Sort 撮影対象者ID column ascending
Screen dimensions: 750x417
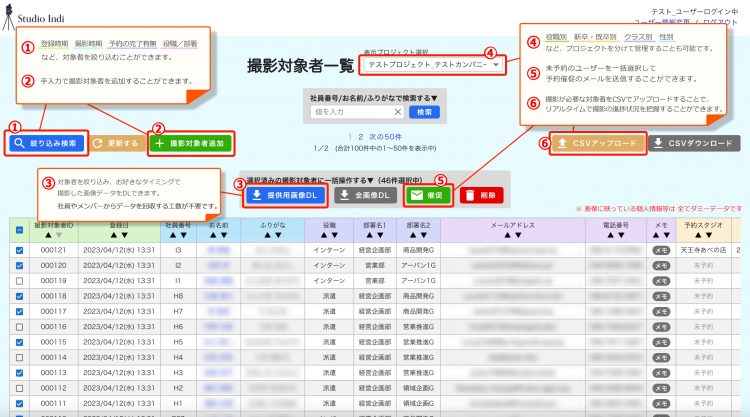[x=48, y=235]
